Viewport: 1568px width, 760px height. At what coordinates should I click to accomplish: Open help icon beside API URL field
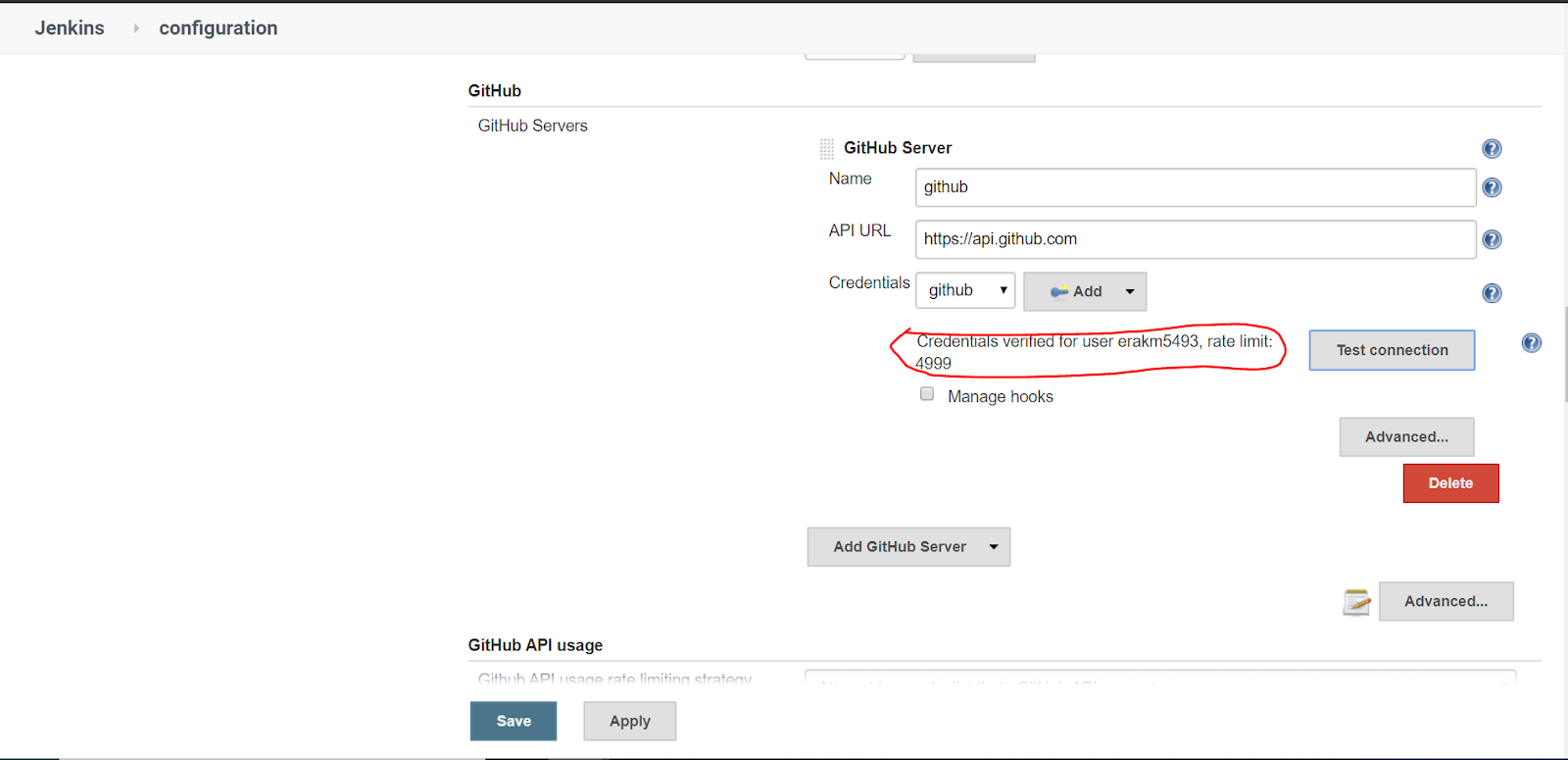(1492, 239)
